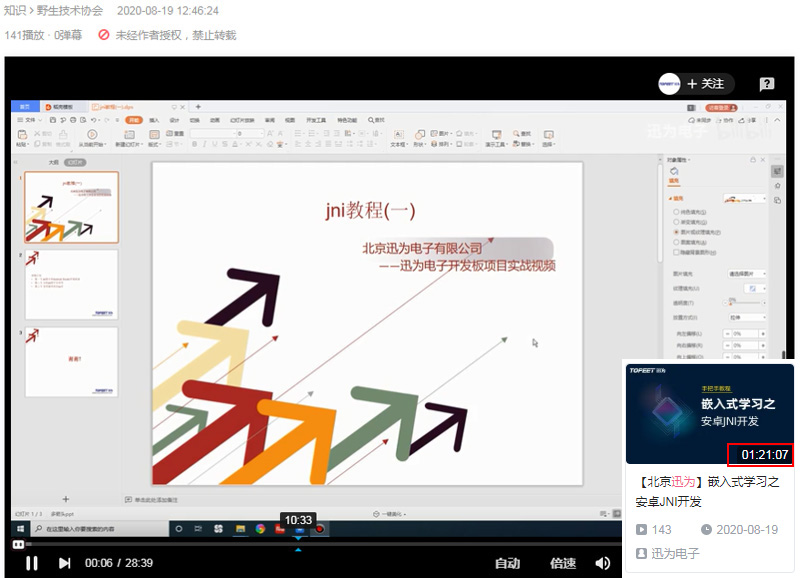800x578 pixels.
Task: Skip to the next video
Action: pyautogui.click(x=64, y=563)
